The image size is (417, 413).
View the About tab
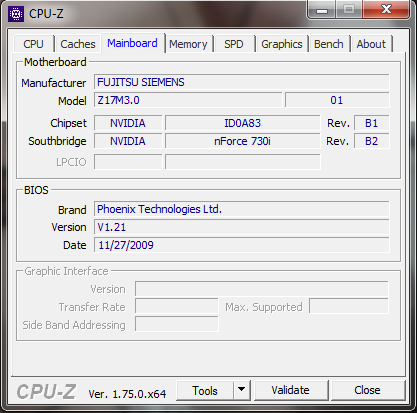click(x=371, y=44)
